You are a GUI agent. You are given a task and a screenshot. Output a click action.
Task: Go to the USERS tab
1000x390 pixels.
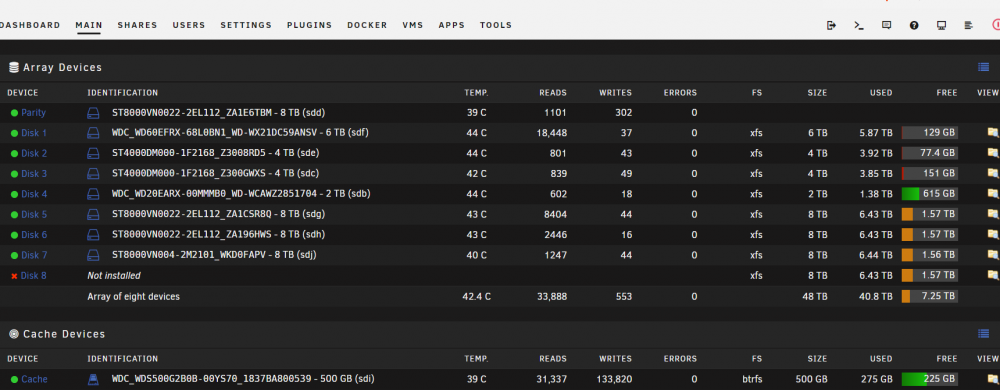189,25
